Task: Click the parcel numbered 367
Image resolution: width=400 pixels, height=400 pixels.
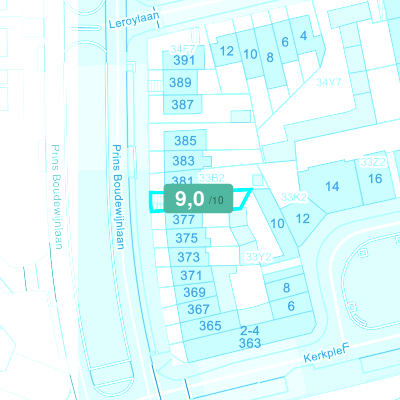Action: coord(198,309)
